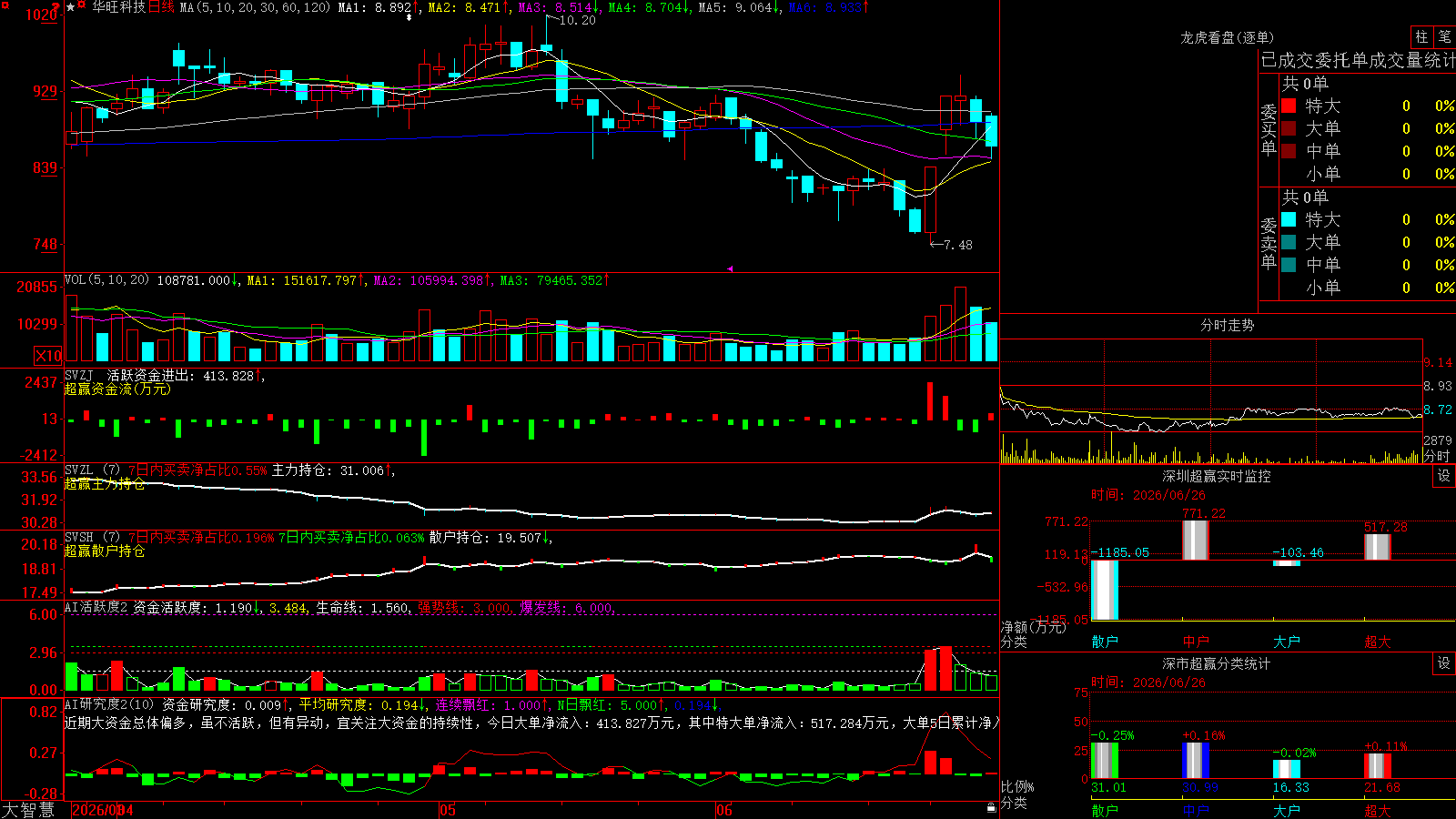1456x819 pixels.
Task: Click the SVZJ indicator name
Action: point(78,375)
